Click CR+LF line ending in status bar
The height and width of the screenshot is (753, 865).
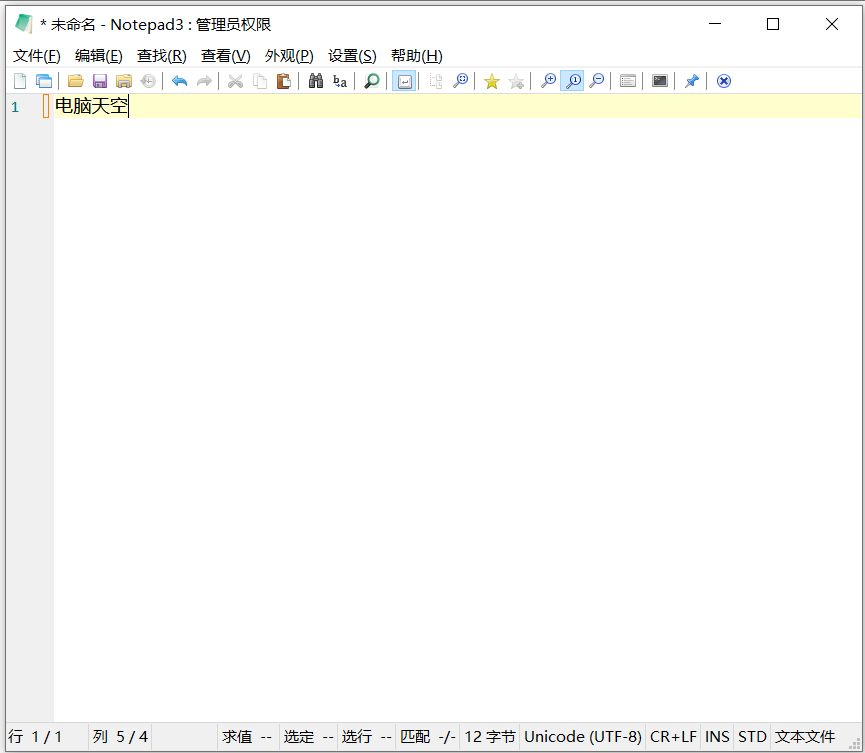pyautogui.click(x=673, y=736)
